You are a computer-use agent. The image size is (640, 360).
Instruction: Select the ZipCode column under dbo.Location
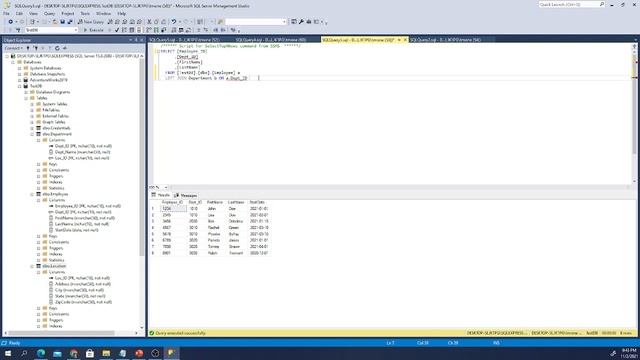(x=83, y=302)
